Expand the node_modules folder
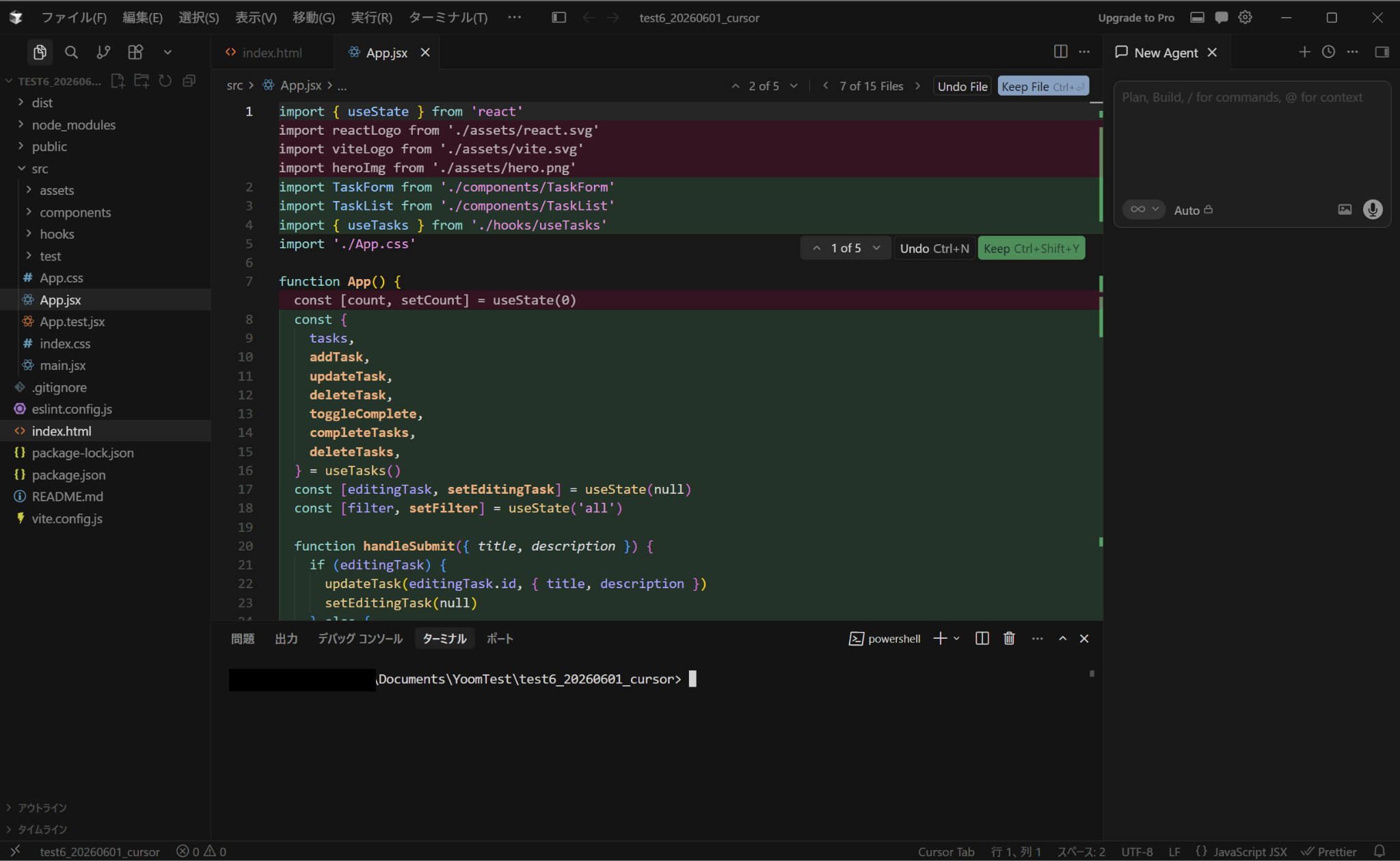The height and width of the screenshot is (861, 1400). tap(105, 124)
